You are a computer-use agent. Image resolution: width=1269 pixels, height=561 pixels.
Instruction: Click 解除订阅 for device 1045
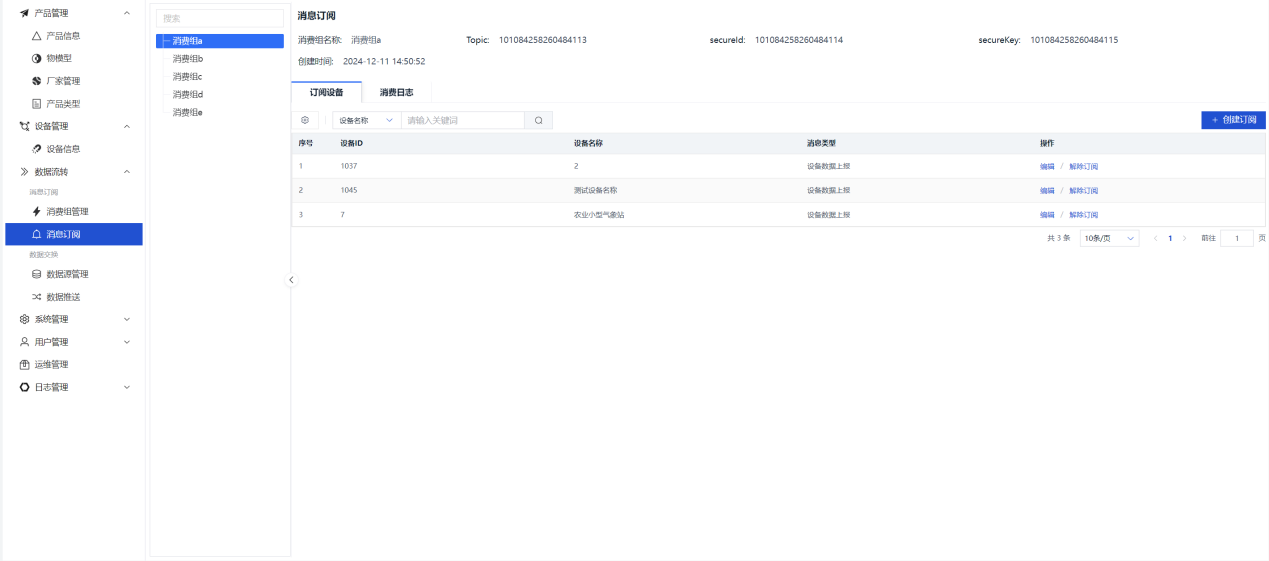(1083, 190)
